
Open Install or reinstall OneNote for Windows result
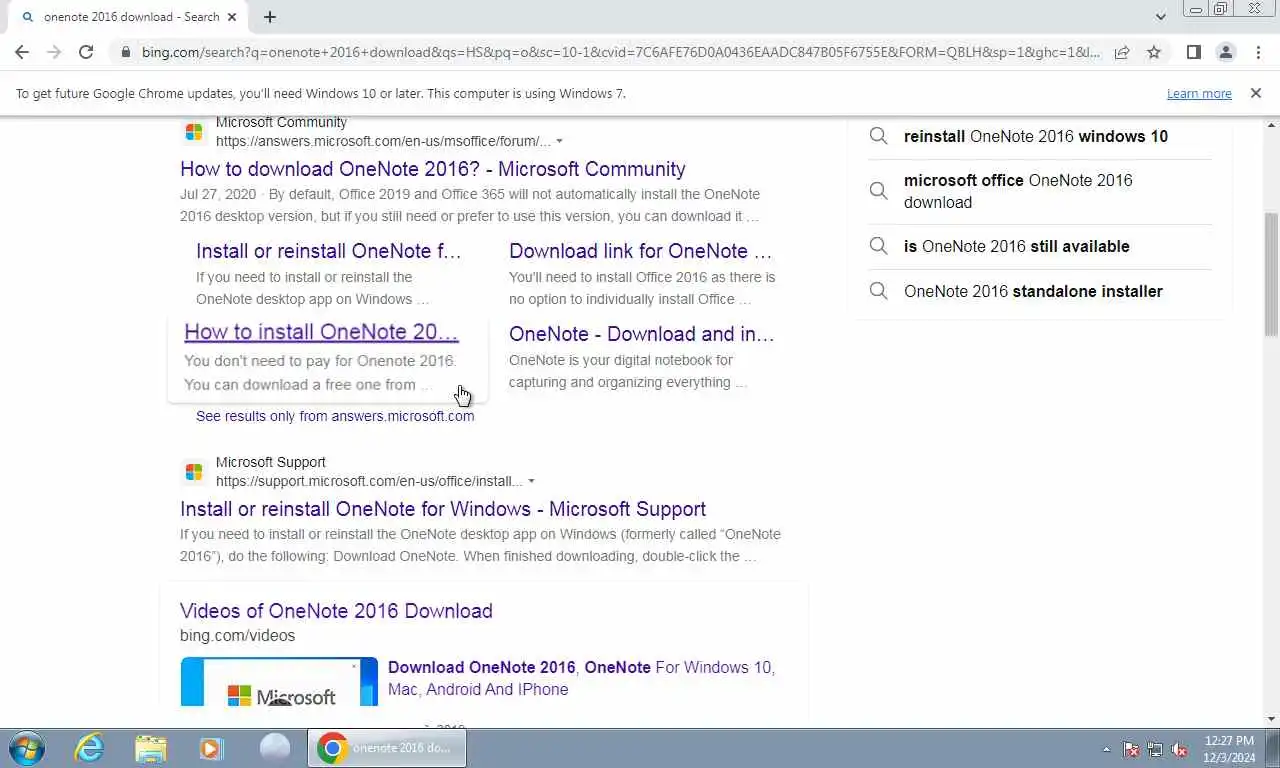[443, 509]
